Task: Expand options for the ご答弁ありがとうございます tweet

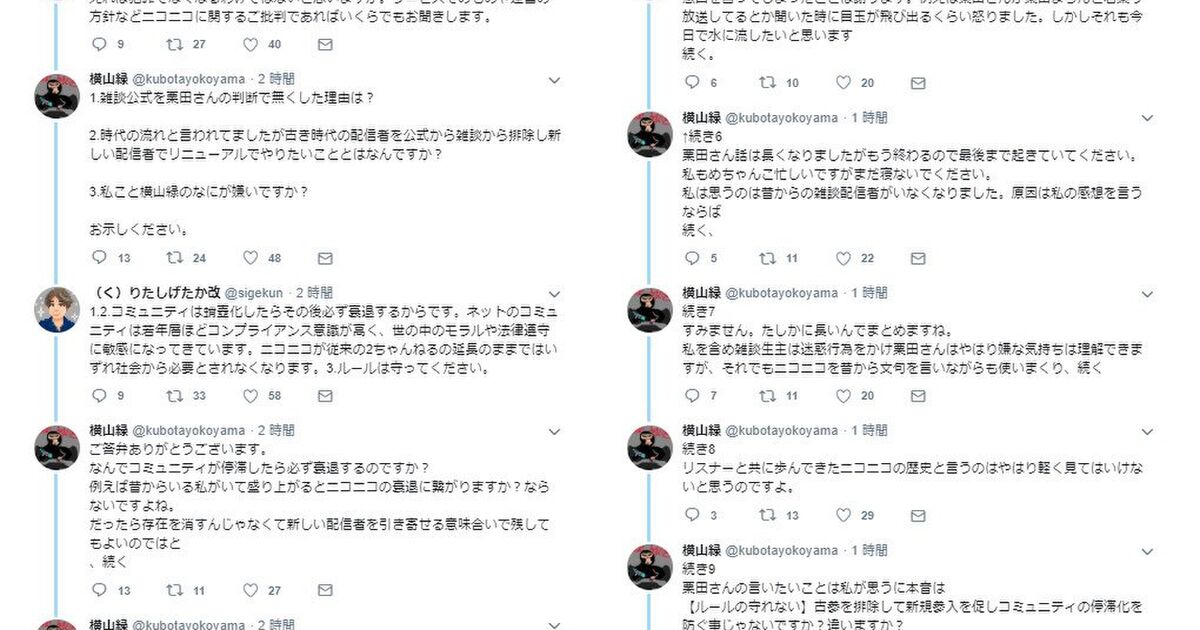Action: coord(555,431)
